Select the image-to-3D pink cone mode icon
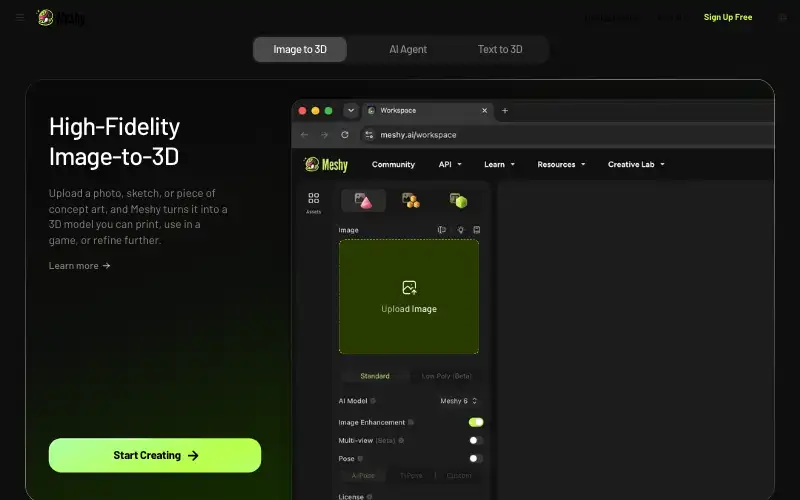Viewport: 800px width, 500px height. (x=363, y=201)
